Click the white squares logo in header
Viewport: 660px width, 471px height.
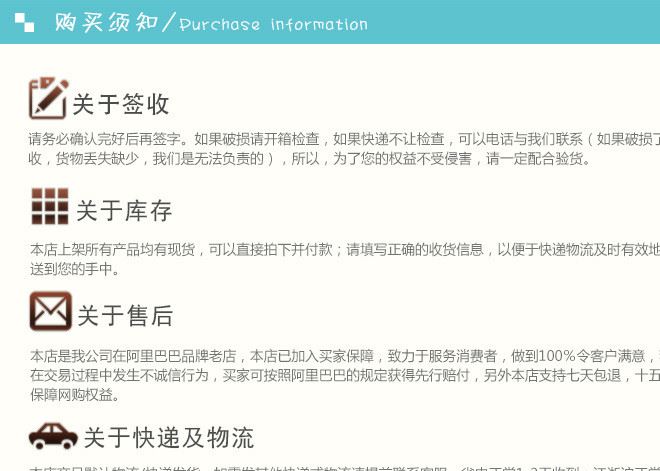24,22
